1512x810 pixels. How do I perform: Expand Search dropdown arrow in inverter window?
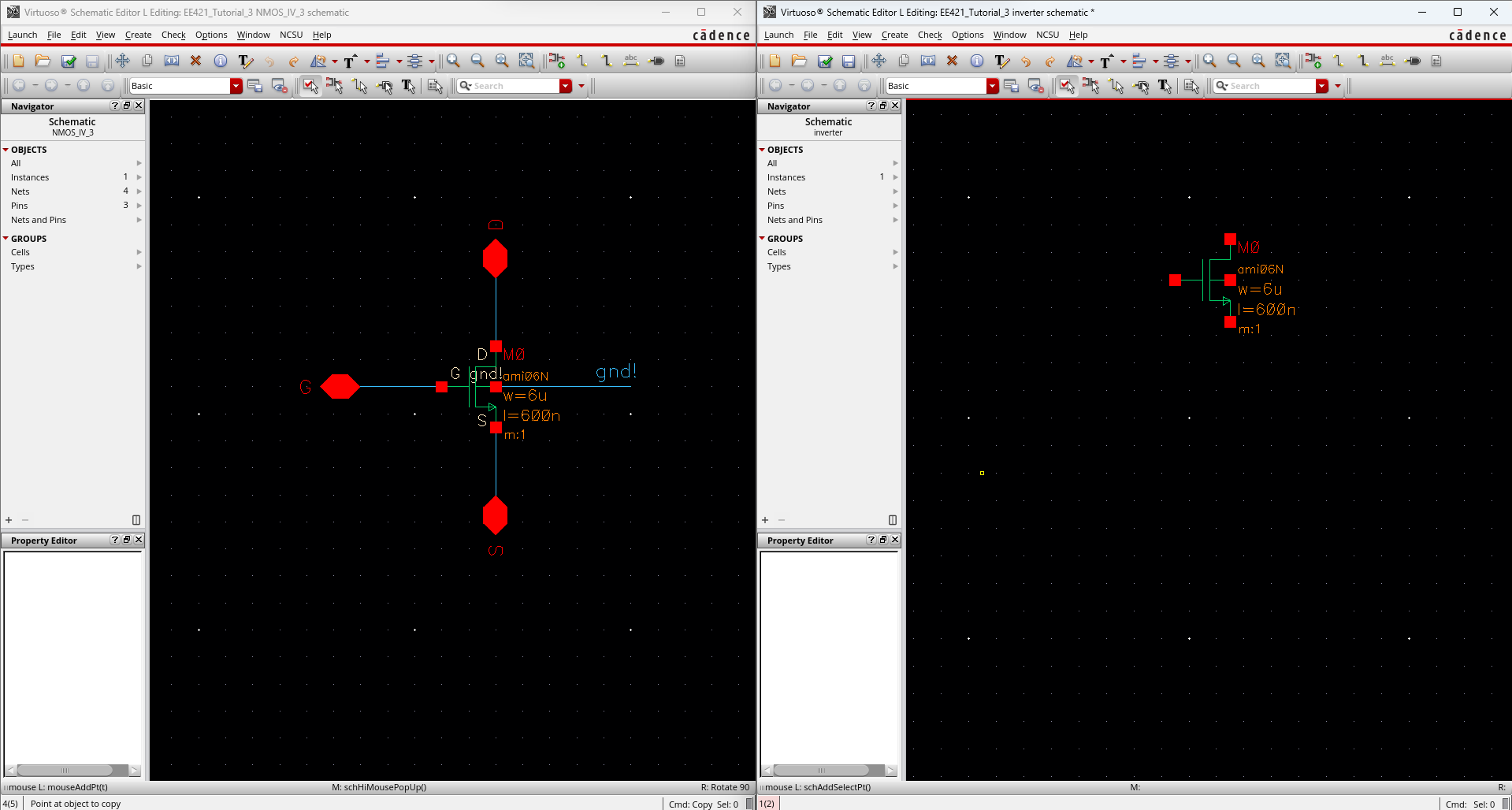coord(1321,86)
